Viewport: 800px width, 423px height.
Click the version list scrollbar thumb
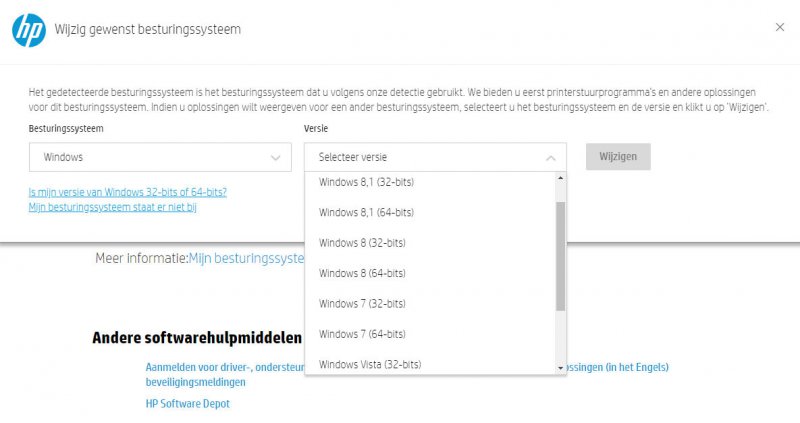coord(561,256)
